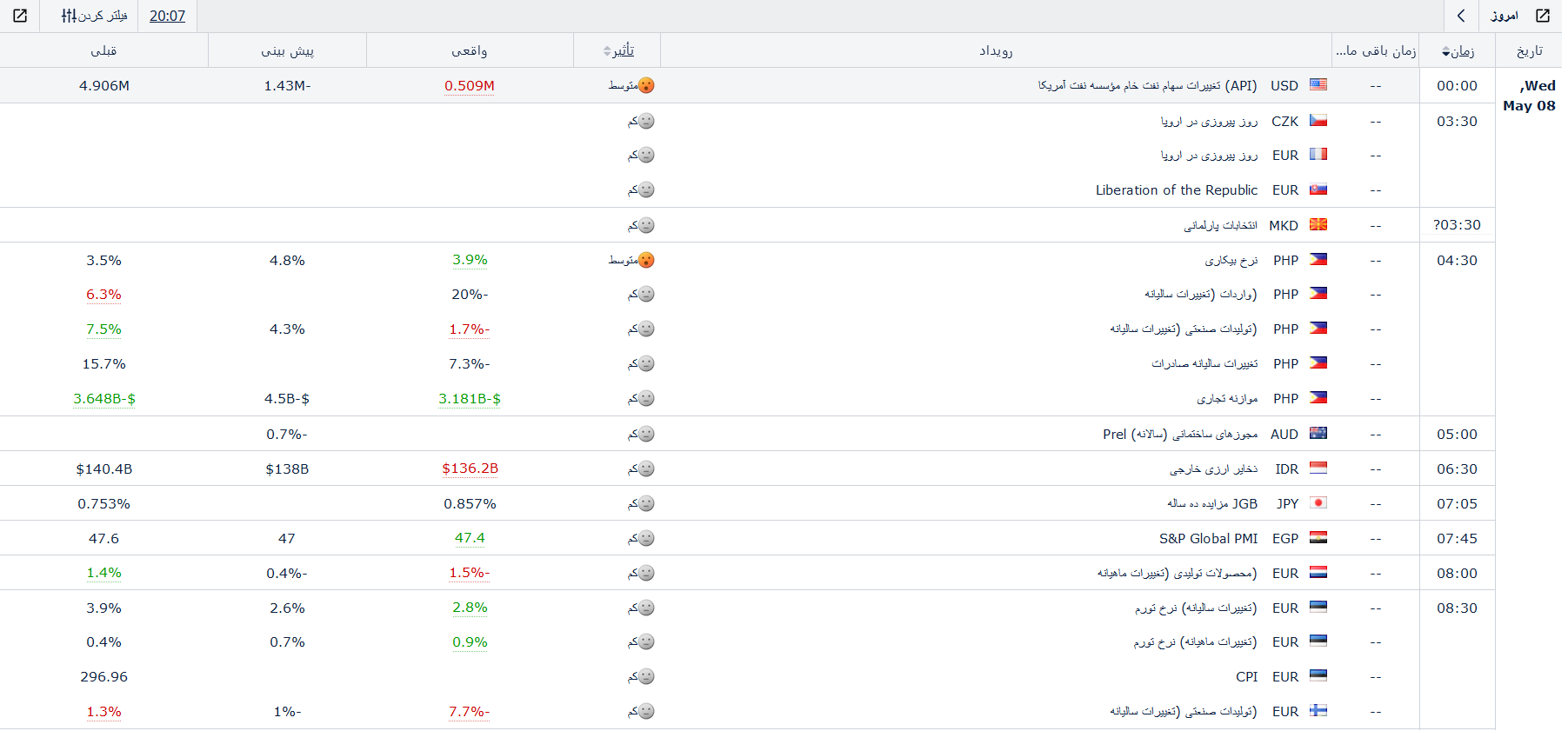1568x731 pixels.
Task: Click low impact face icon on MKD row
Action: point(646,225)
